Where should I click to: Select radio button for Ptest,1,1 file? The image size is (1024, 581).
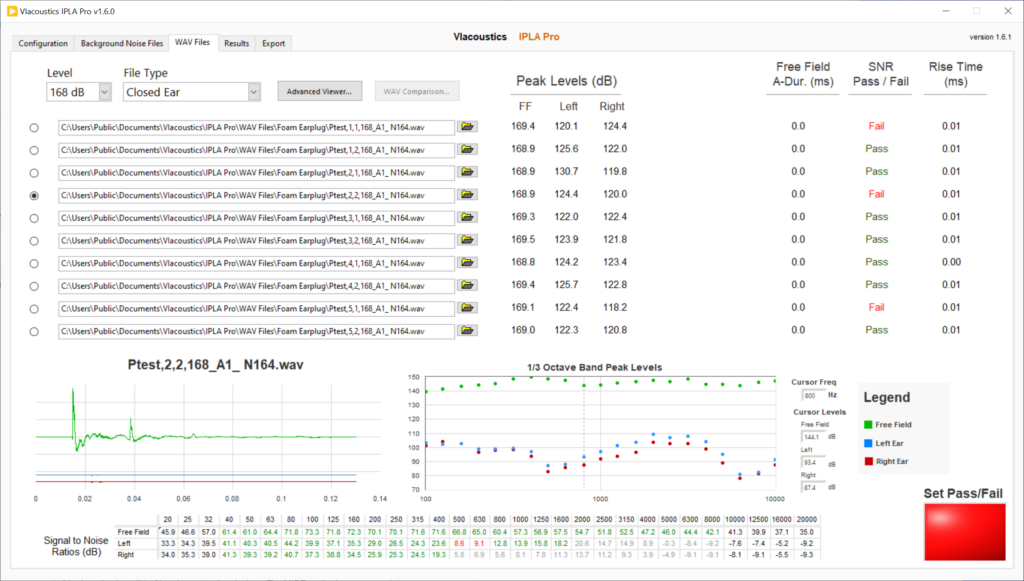(x=35, y=128)
